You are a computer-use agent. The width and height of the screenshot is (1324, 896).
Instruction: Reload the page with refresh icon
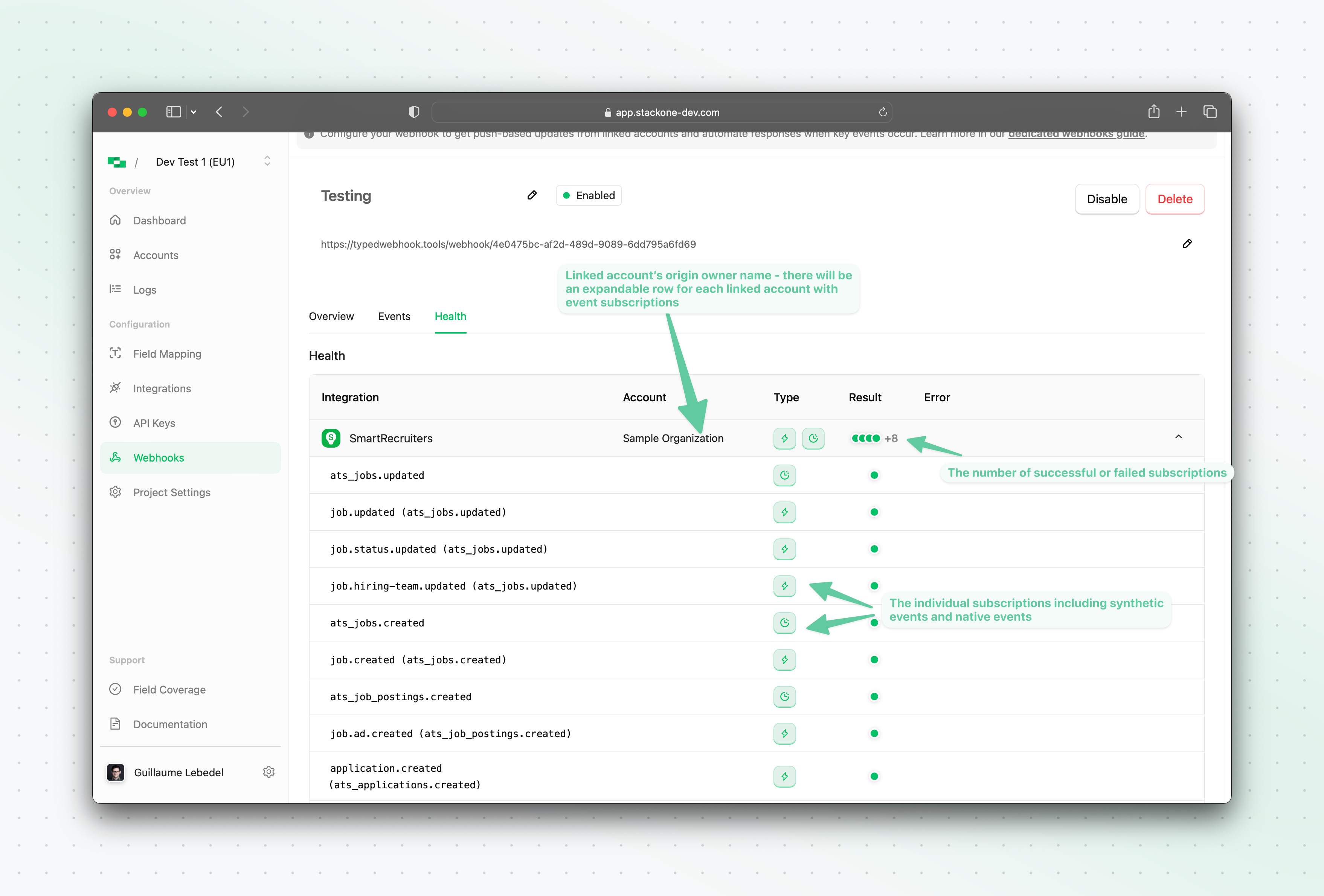(882, 112)
